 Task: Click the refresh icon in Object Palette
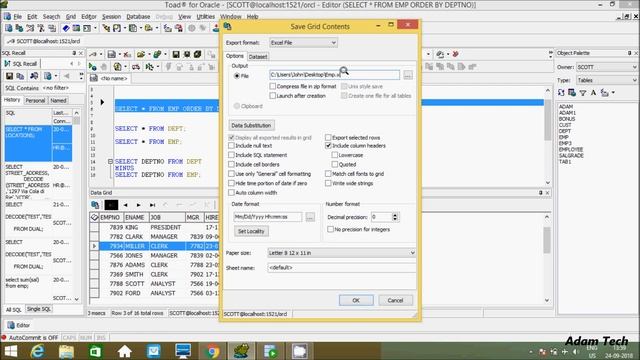point(561,93)
